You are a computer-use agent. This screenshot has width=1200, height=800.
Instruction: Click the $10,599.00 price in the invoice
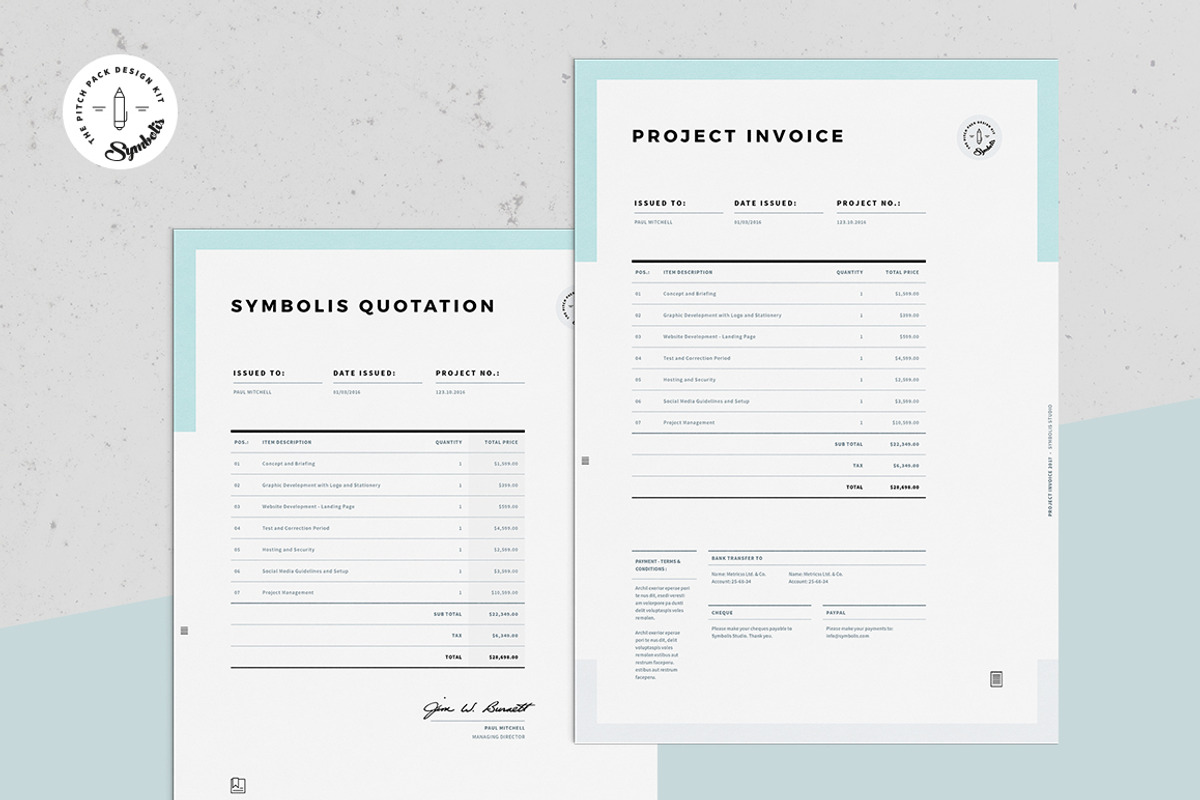pyautogui.click(x=906, y=422)
